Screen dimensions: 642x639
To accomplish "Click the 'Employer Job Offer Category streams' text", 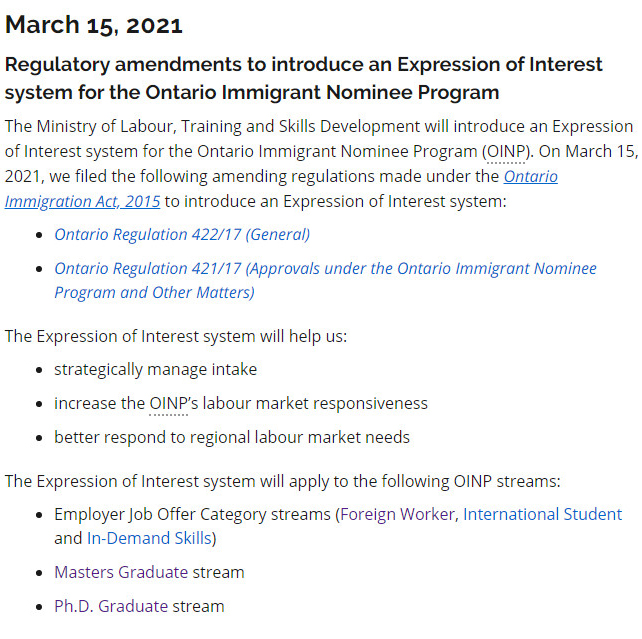I will click(x=192, y=514).
